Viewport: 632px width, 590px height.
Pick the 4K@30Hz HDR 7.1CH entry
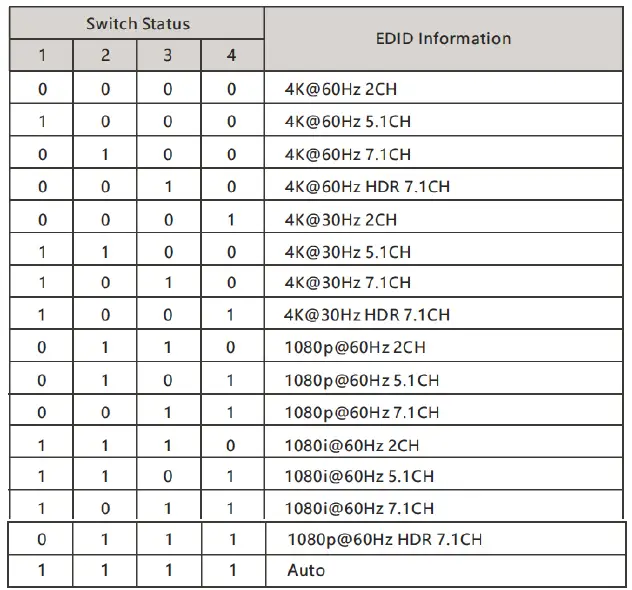point(367,315)
